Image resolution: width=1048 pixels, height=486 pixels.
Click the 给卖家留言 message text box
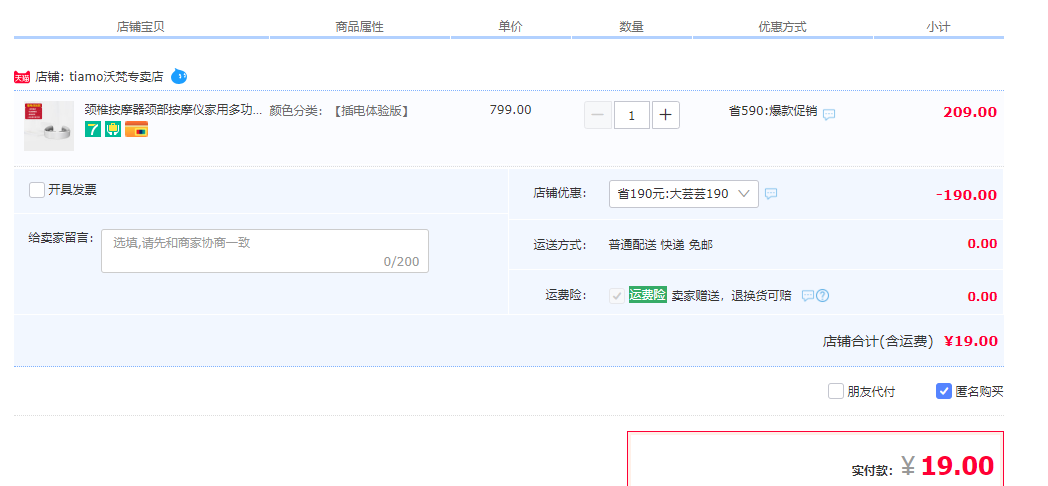pos(265,251)
